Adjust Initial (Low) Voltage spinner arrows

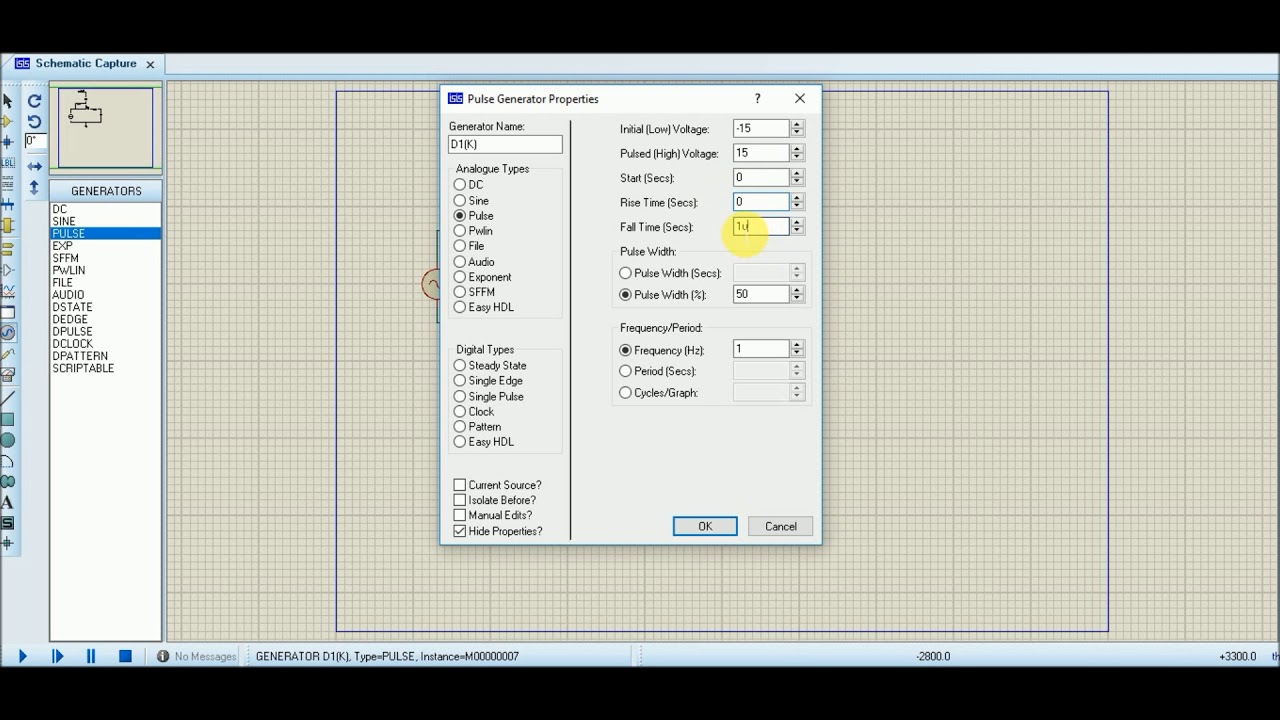pos(797,128)
